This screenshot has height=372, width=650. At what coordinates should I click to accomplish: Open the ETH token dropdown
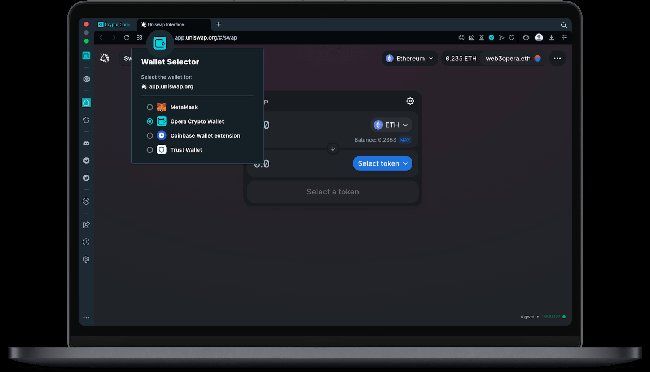tap(391, 125)
